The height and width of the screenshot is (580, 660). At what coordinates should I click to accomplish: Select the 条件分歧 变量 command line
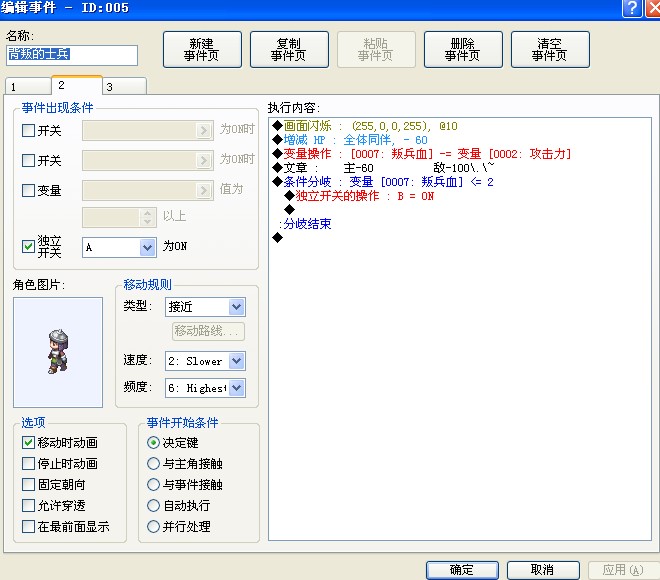383,182
